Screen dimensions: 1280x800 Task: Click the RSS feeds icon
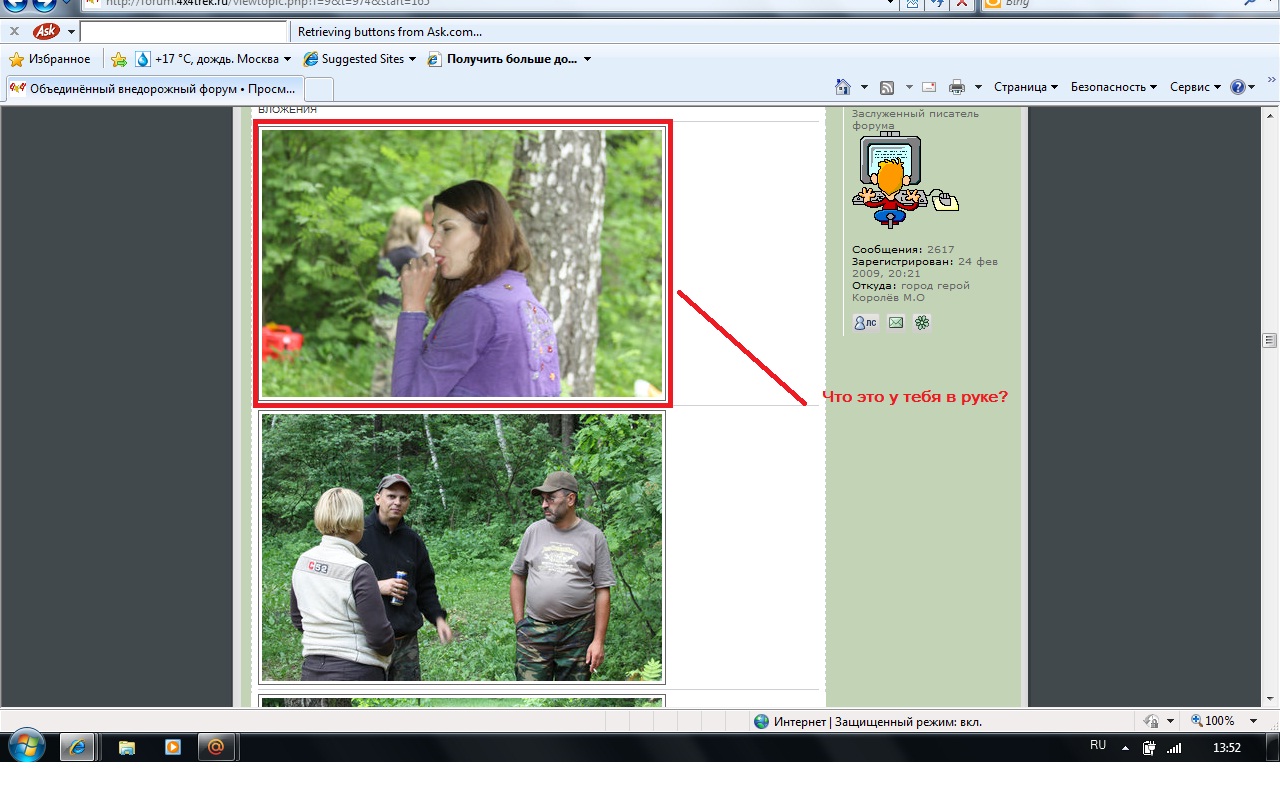[x=887, y=87]
